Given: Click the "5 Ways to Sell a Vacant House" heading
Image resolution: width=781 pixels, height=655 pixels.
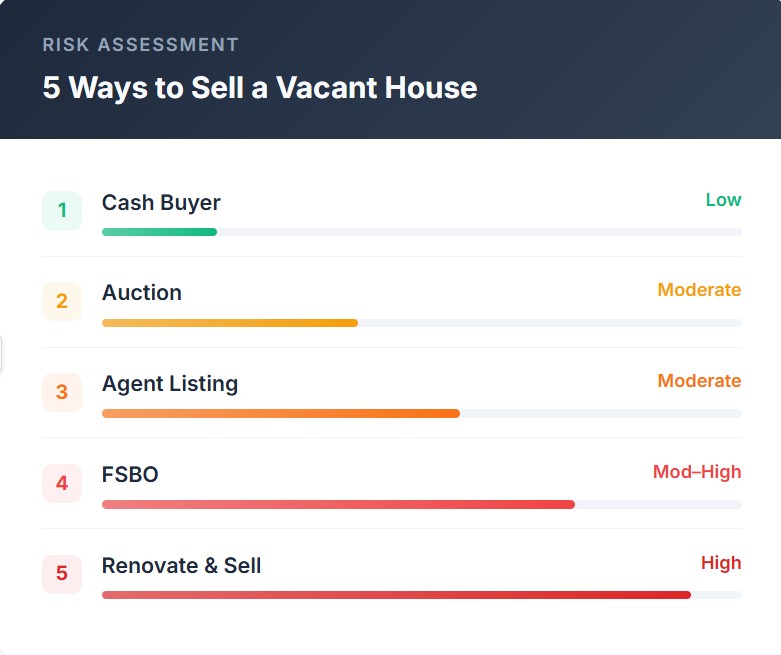Looking at the screenshot, I should [x=260, y=88].
